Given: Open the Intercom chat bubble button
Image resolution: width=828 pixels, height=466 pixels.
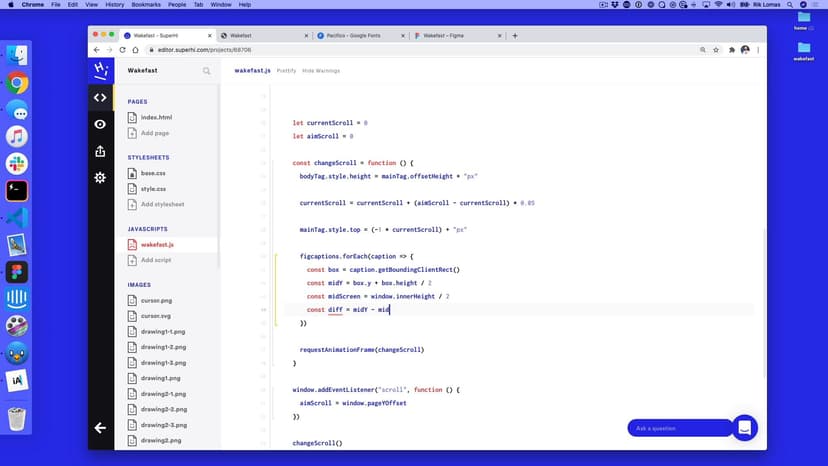Looking at the screenshot, I should pos(745,428).
